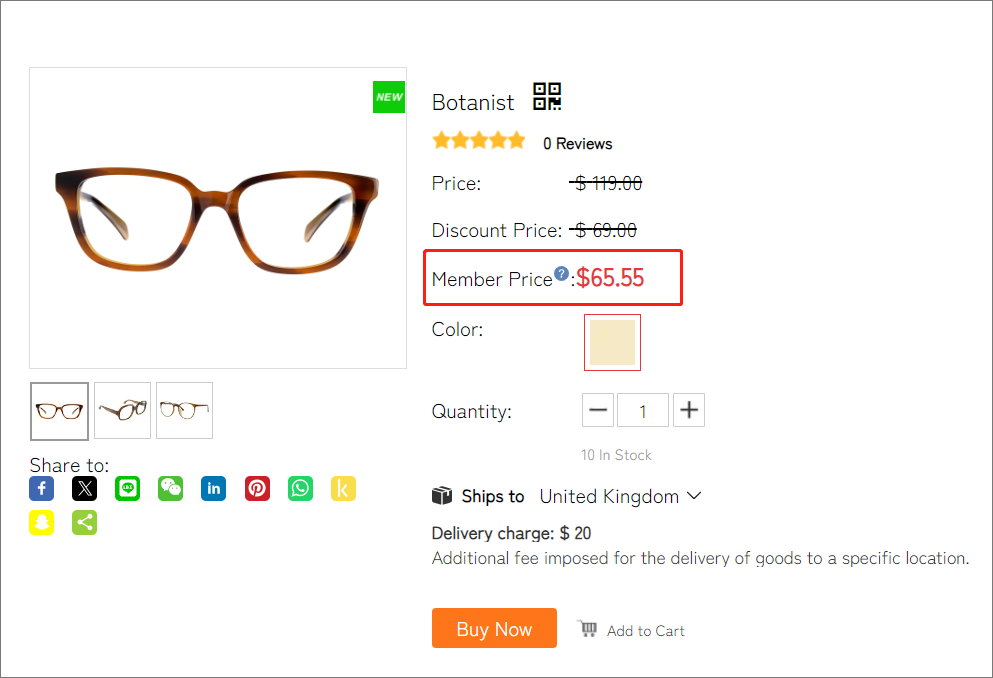Viewport: 993px width, 678px height.
Task: Add the glasses to cart
Action: tap(632, 630)
